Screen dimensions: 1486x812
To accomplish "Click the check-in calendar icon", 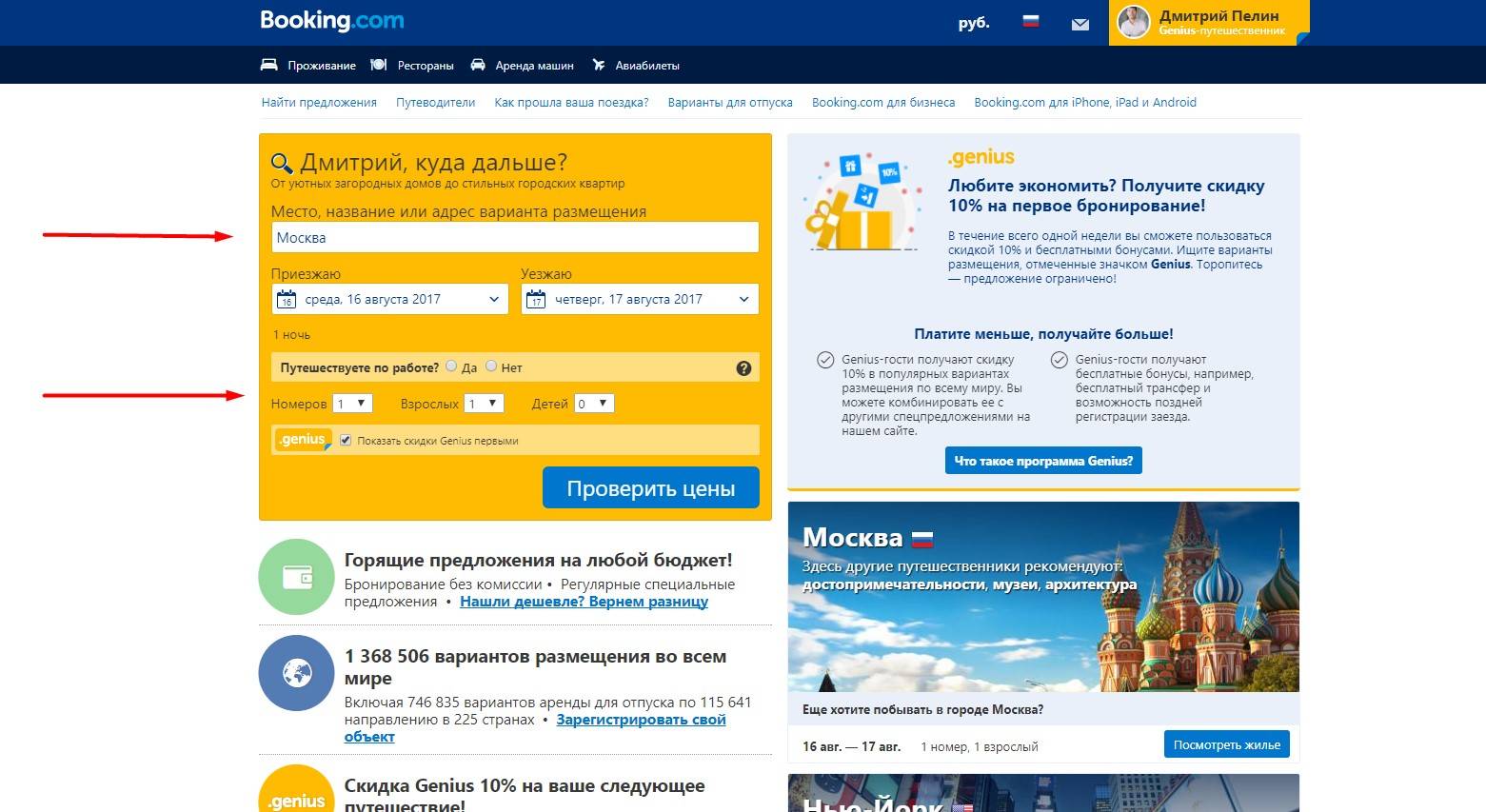I will point(287,300).
